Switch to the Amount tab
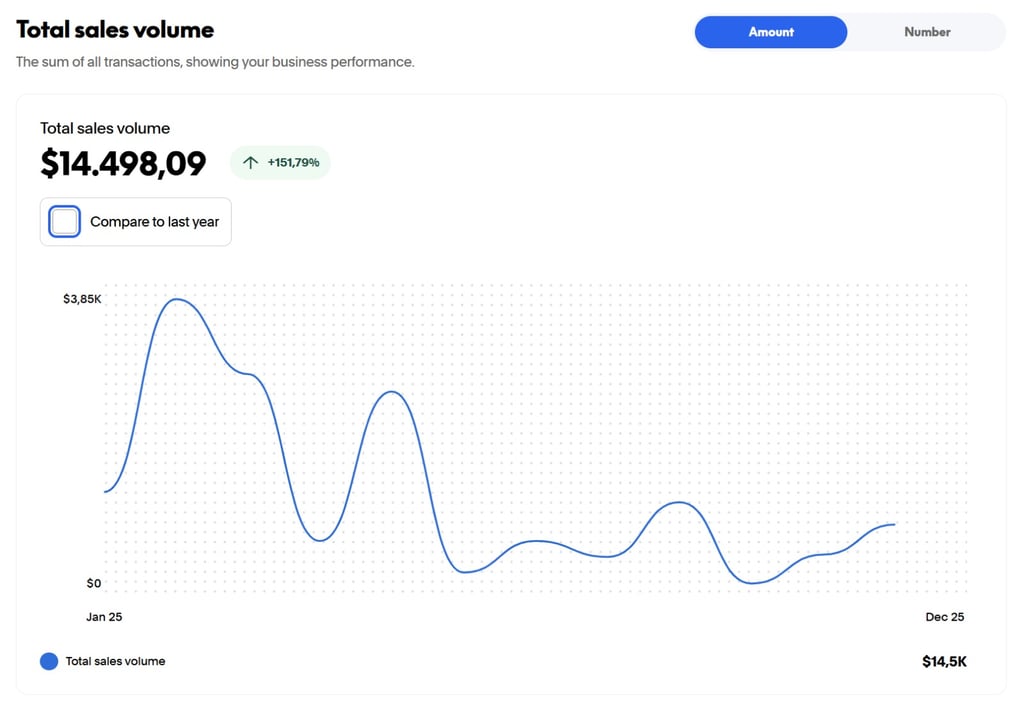The image size is (1024, 704). [x=770, y=32]
